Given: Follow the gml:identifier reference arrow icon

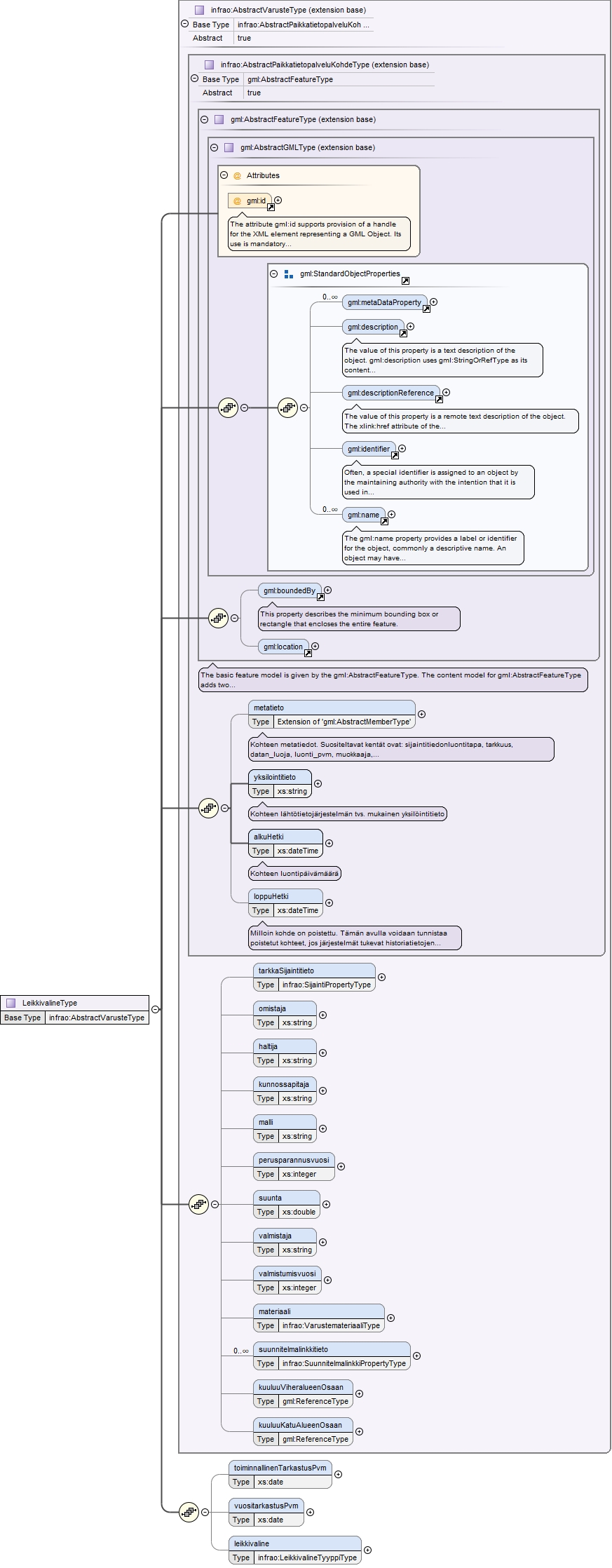Looking at the screenshot, I should pyautogui.click(x=395, y=456).
